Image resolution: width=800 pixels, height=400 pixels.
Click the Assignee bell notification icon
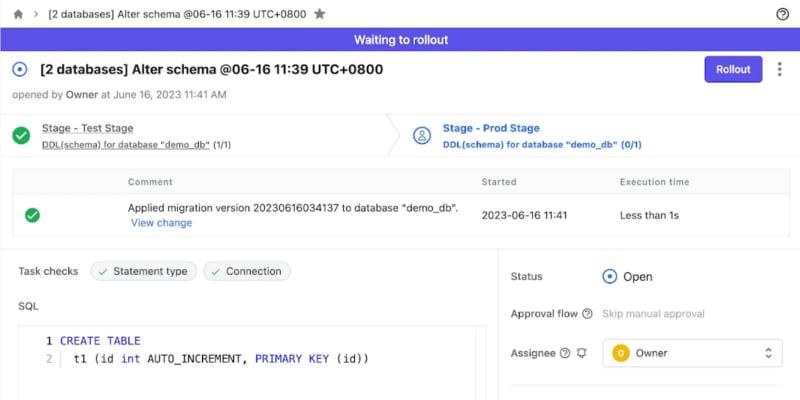581,353
